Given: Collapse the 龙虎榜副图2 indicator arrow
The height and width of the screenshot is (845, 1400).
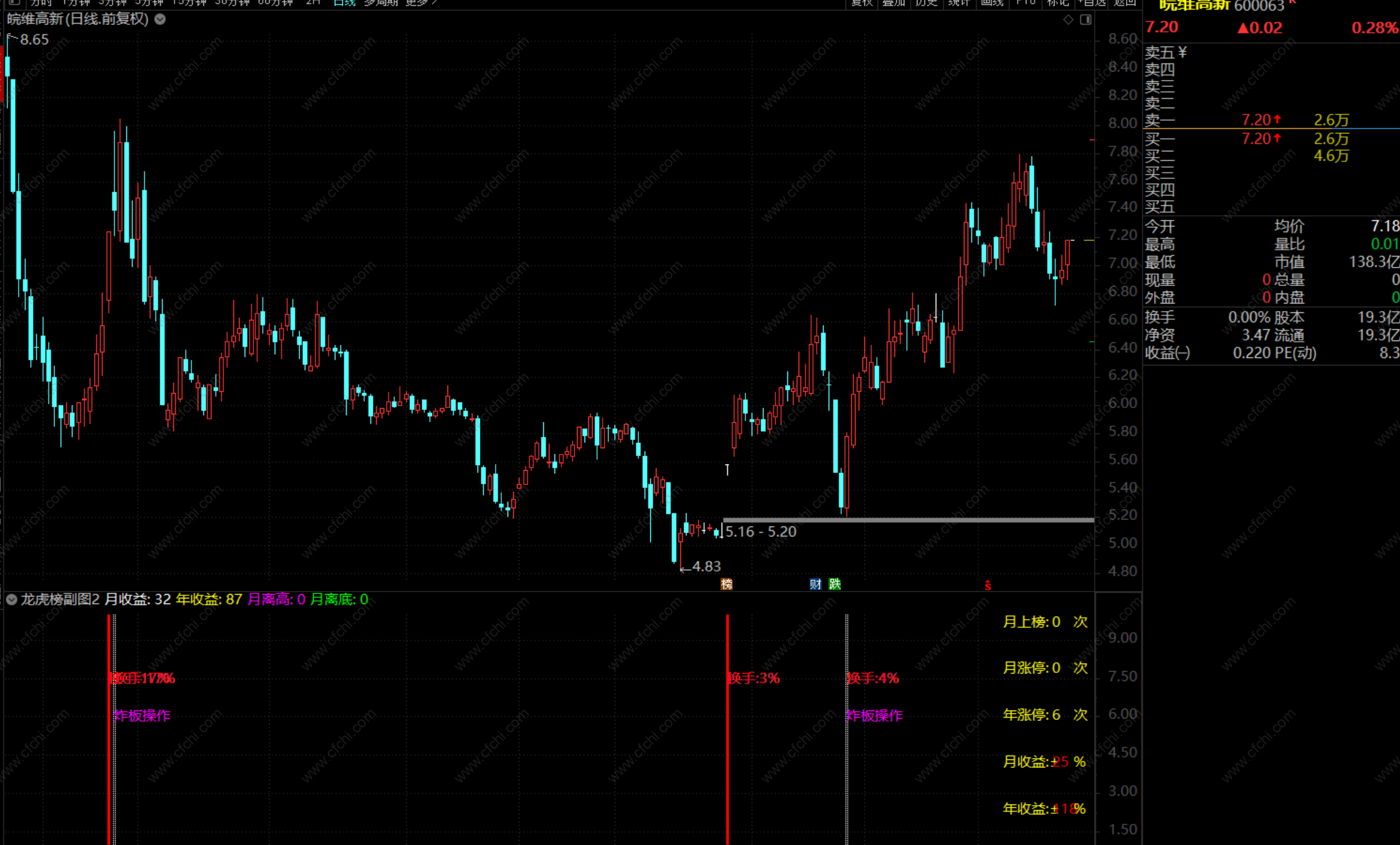Looking at the screenshot, I should pos(11,600).
